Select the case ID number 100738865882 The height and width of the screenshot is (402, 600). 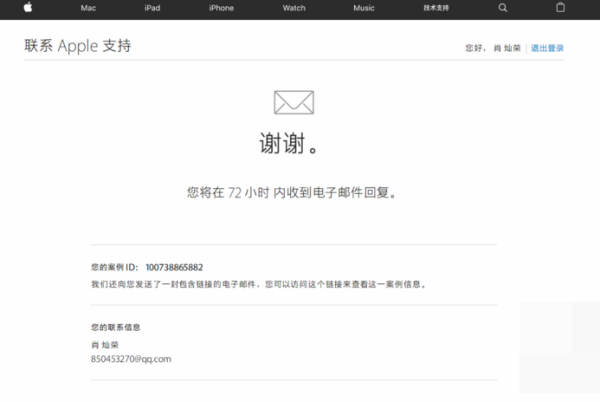tap(174, 267)
